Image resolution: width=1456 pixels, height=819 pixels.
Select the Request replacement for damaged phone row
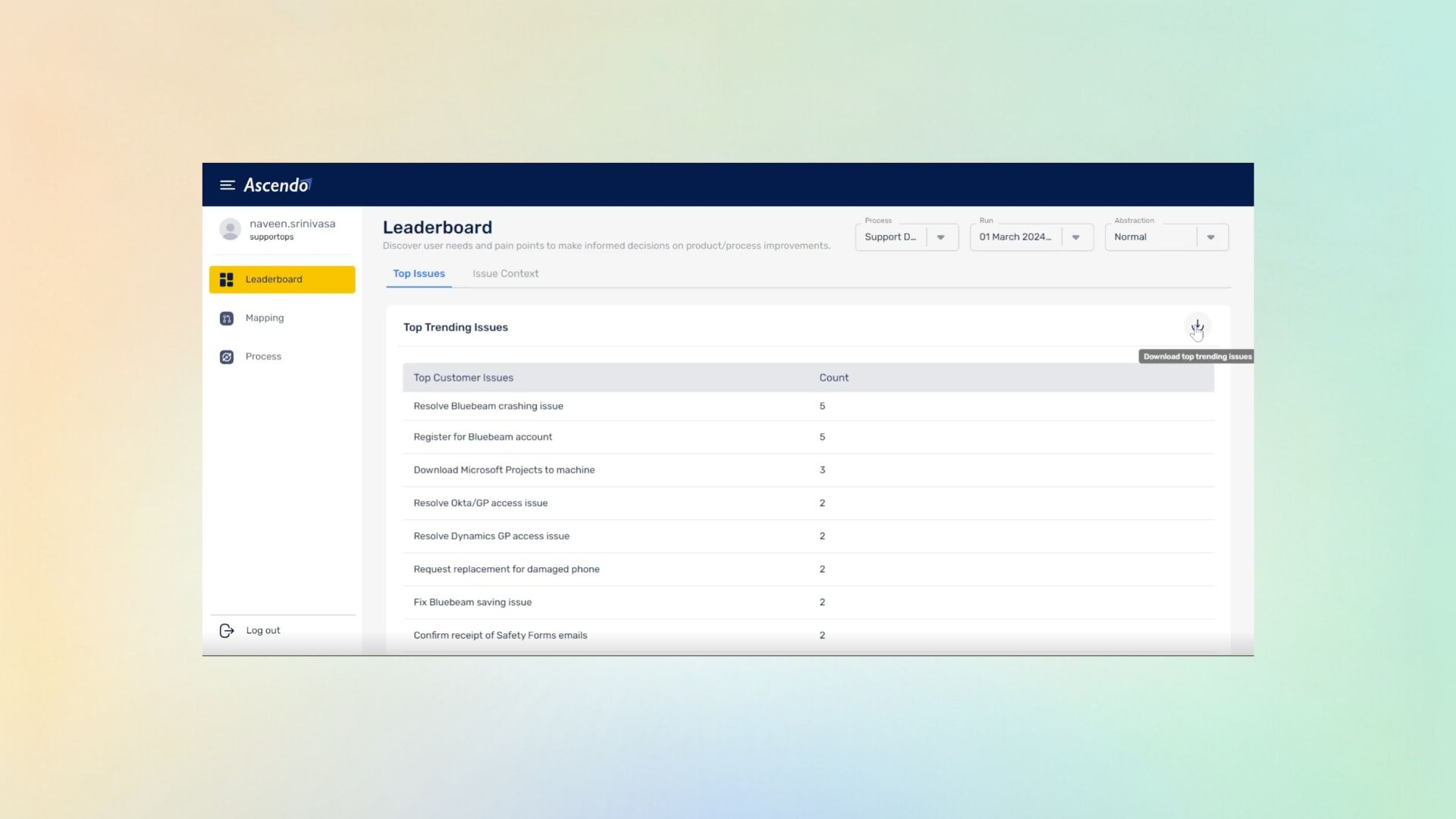(x=507, y=570)
